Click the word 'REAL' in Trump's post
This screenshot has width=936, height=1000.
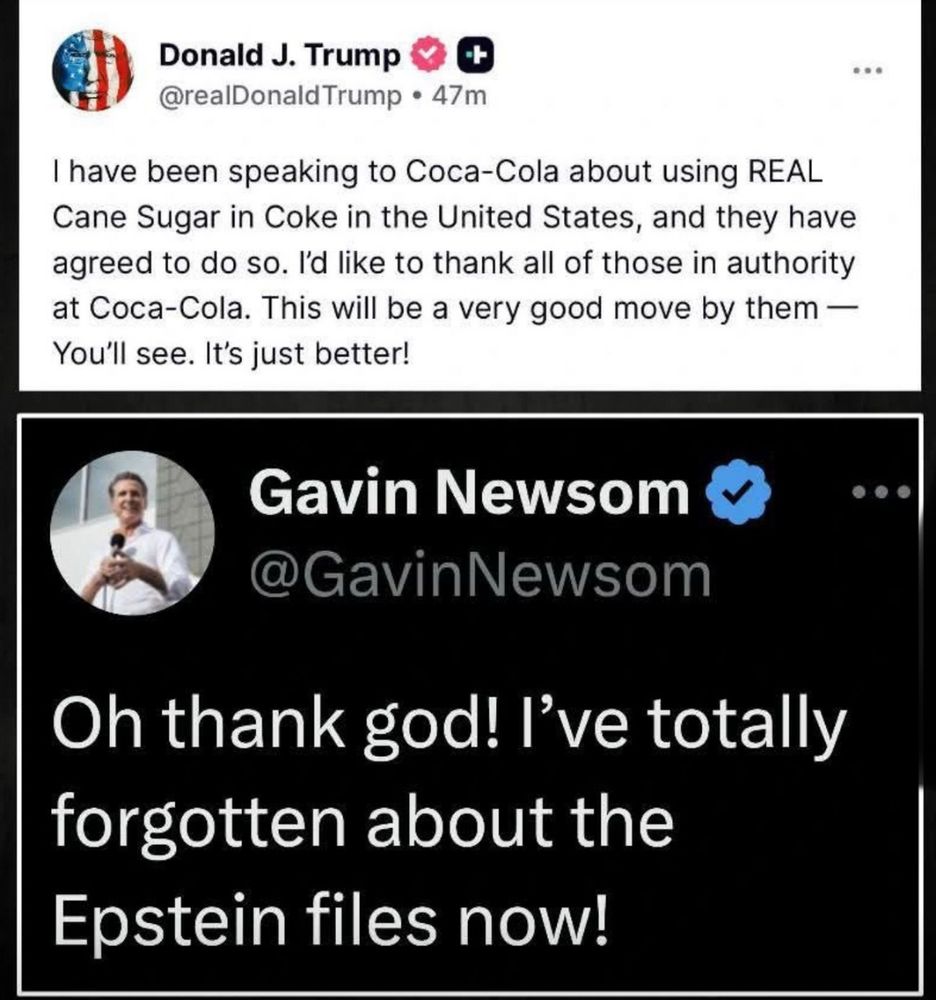[x=784, y=172]
